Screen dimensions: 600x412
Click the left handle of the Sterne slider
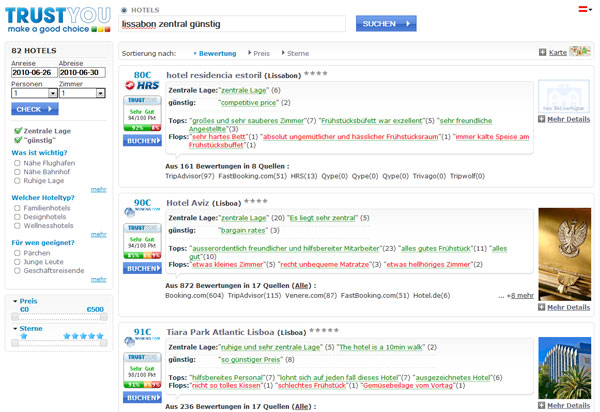click(15, 343)
